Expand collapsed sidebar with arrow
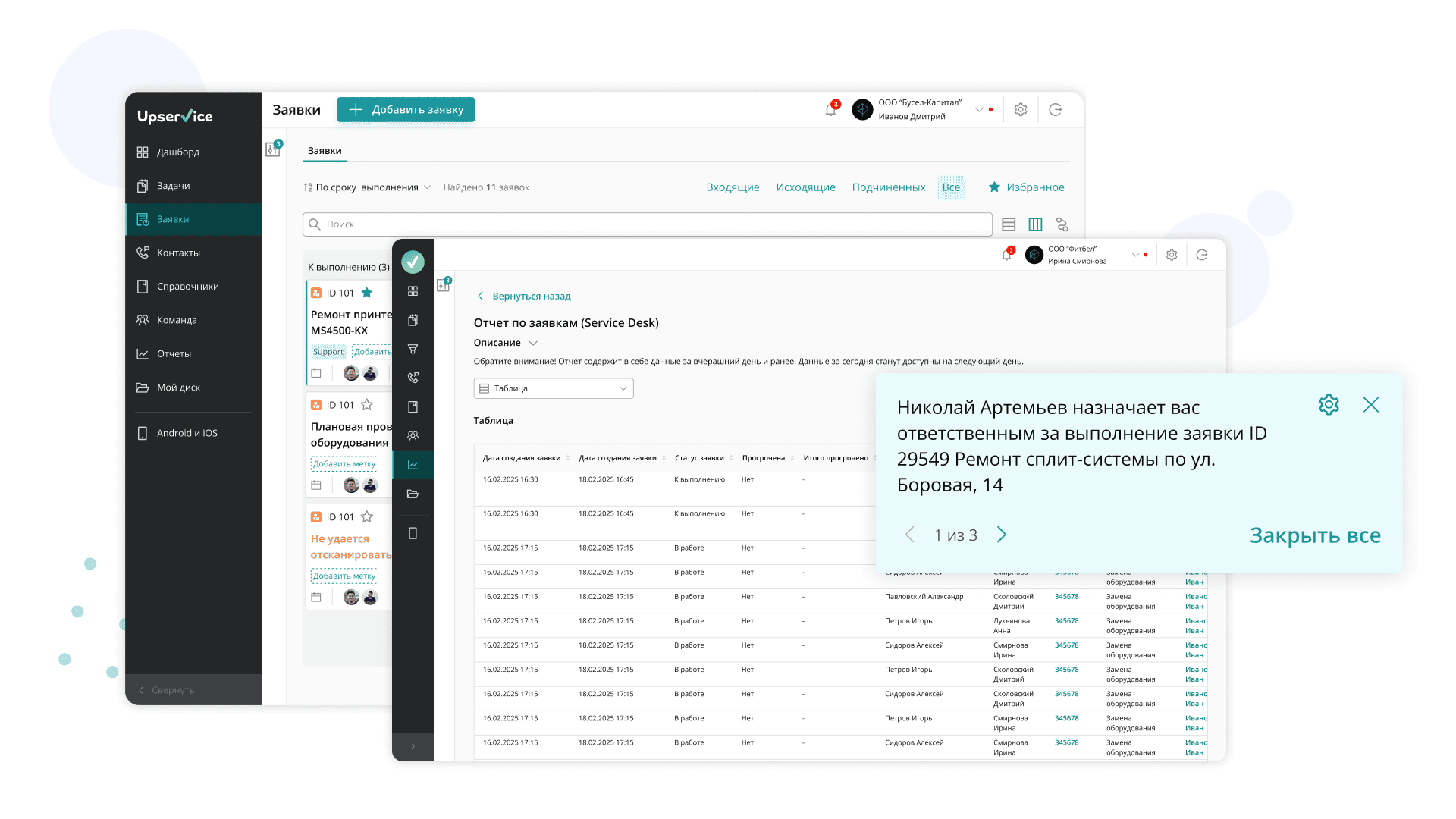 coord(413,747)
